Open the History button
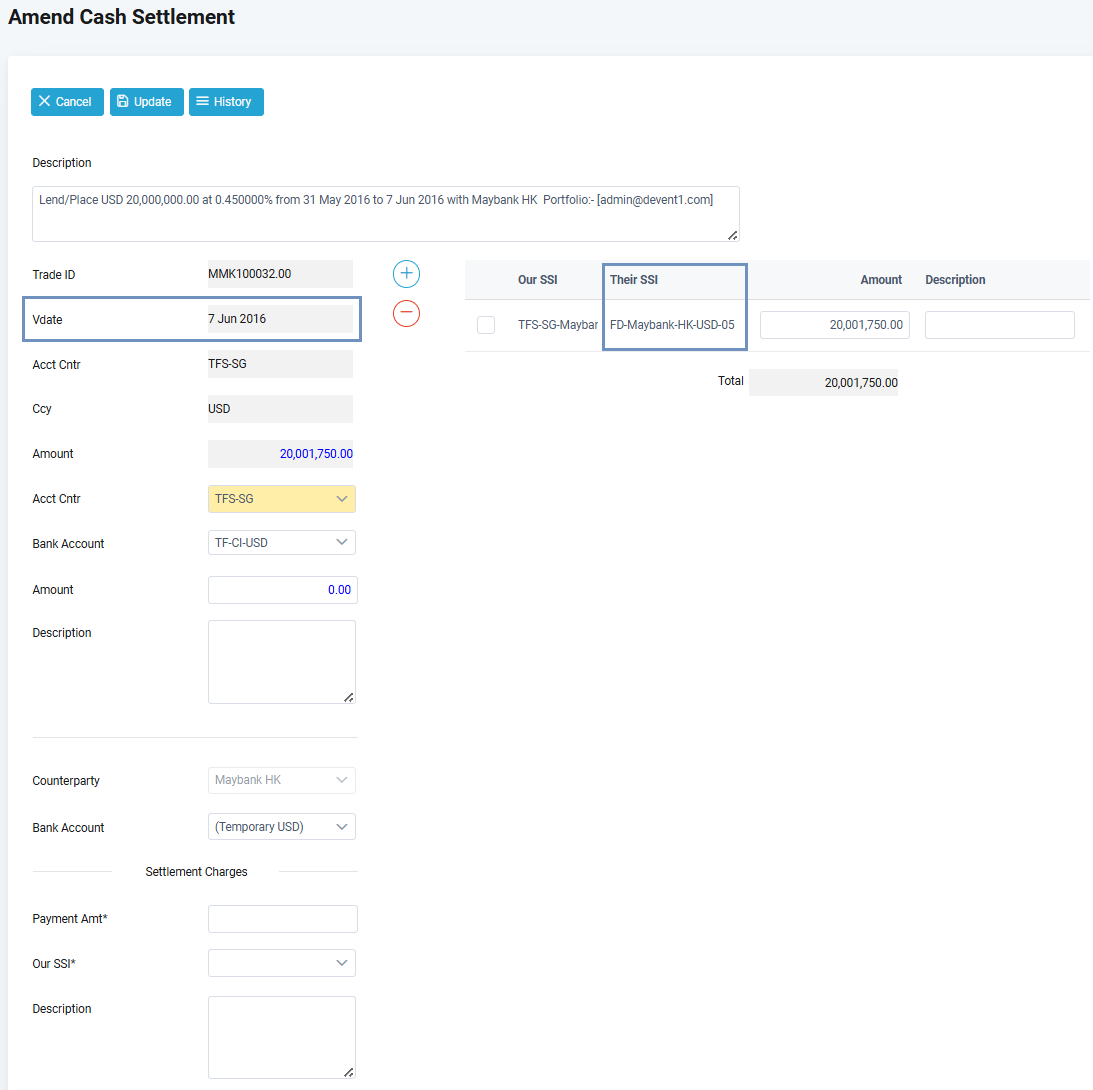This screenshot has width=1093, height=1090. (226, 102)
